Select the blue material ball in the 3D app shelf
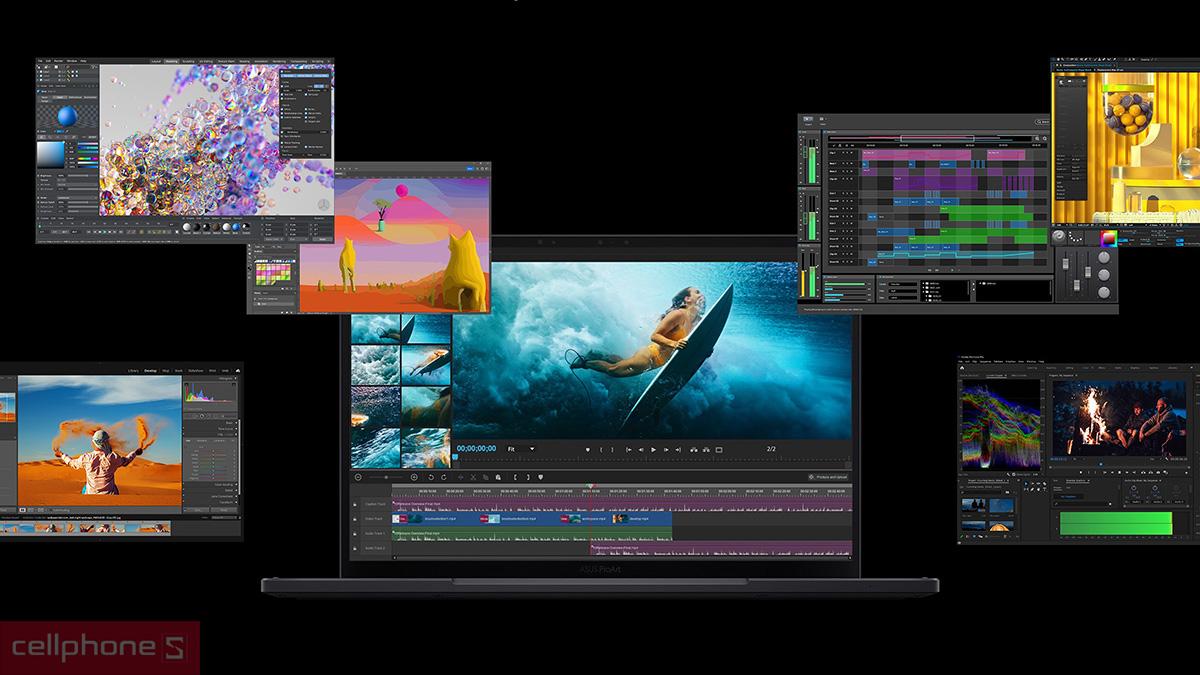This screenshot has width=1200, height=675. [x=236, y=227]
